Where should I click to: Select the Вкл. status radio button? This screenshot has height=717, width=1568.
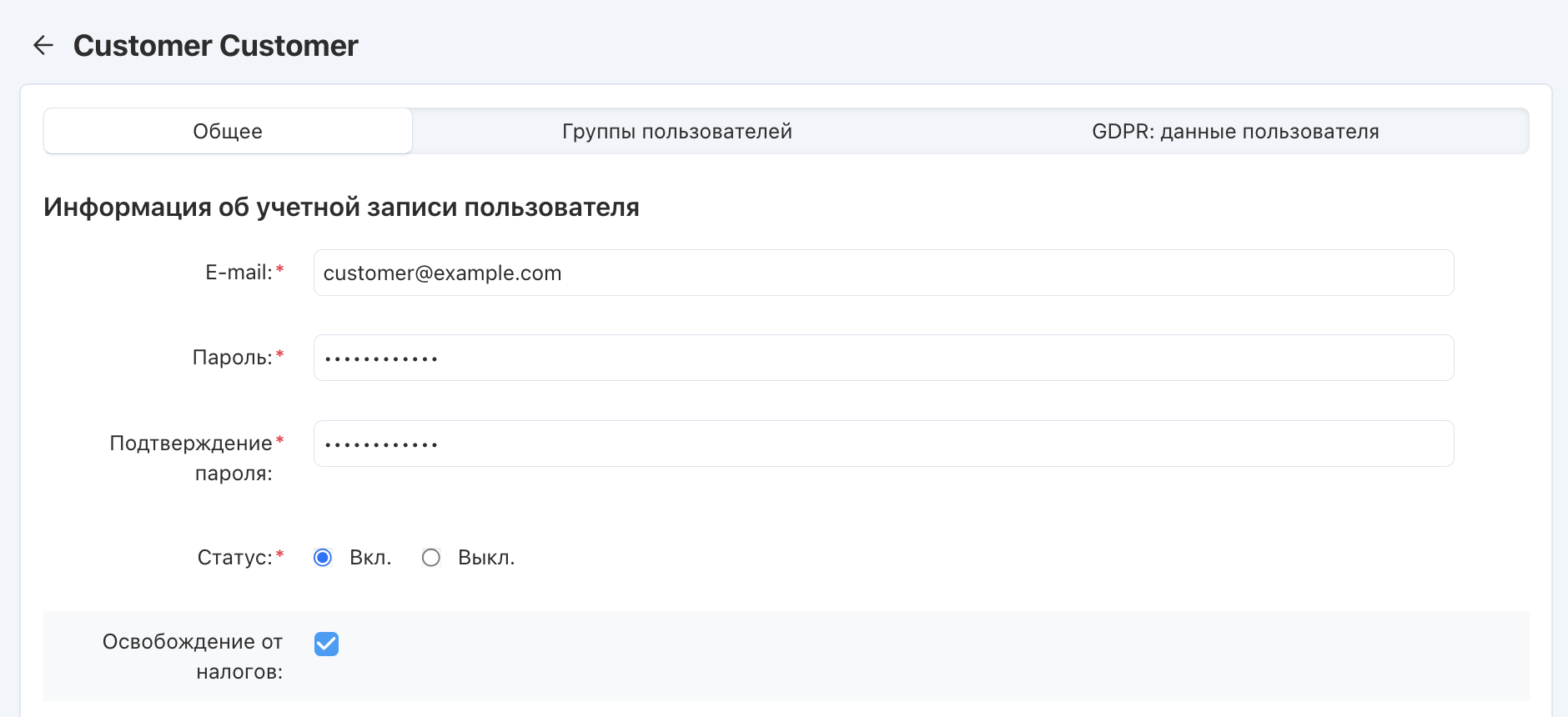point(323,558)
